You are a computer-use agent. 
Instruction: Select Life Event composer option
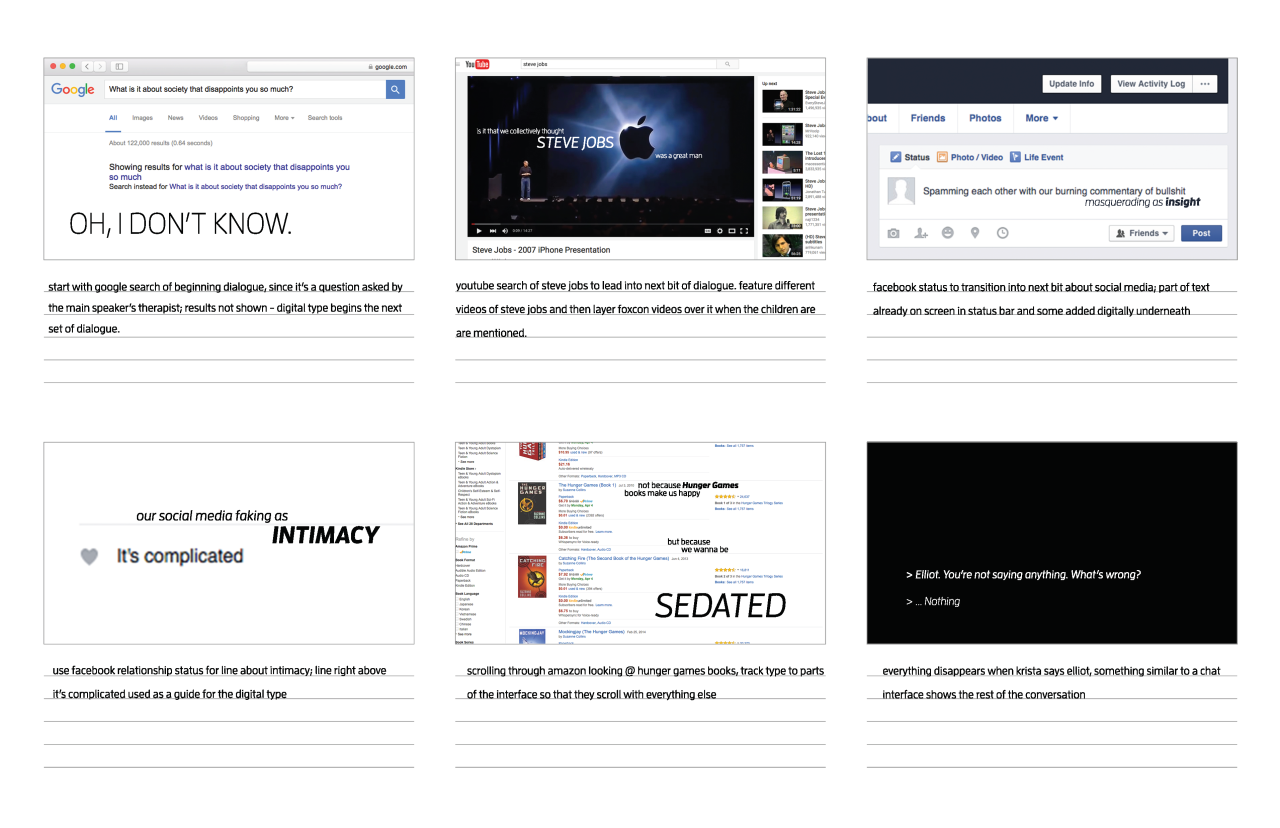1036,157
